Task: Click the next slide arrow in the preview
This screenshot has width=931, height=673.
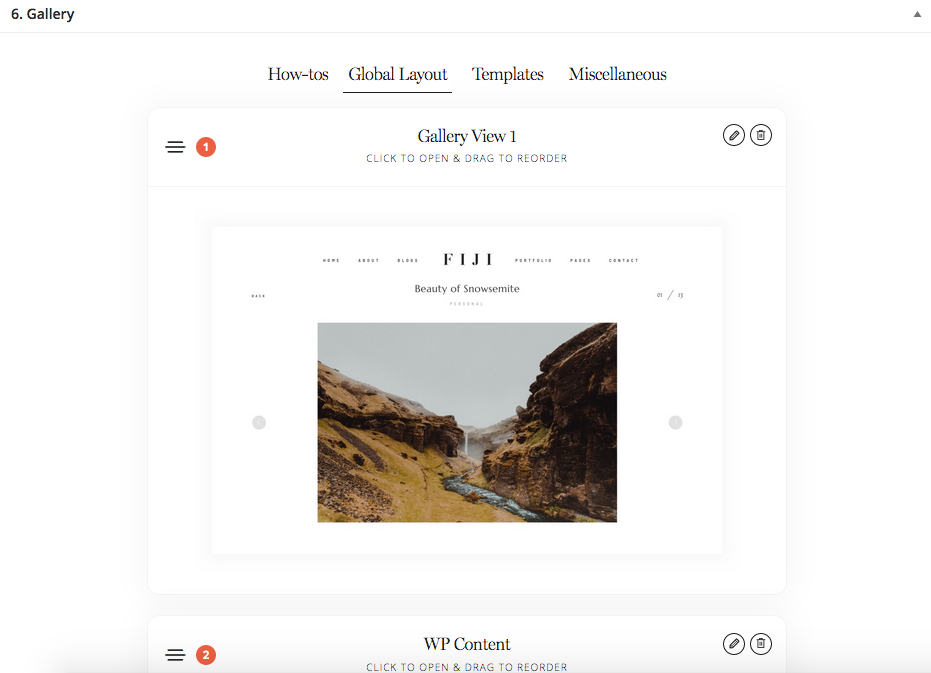Action: tap(676, 422)
